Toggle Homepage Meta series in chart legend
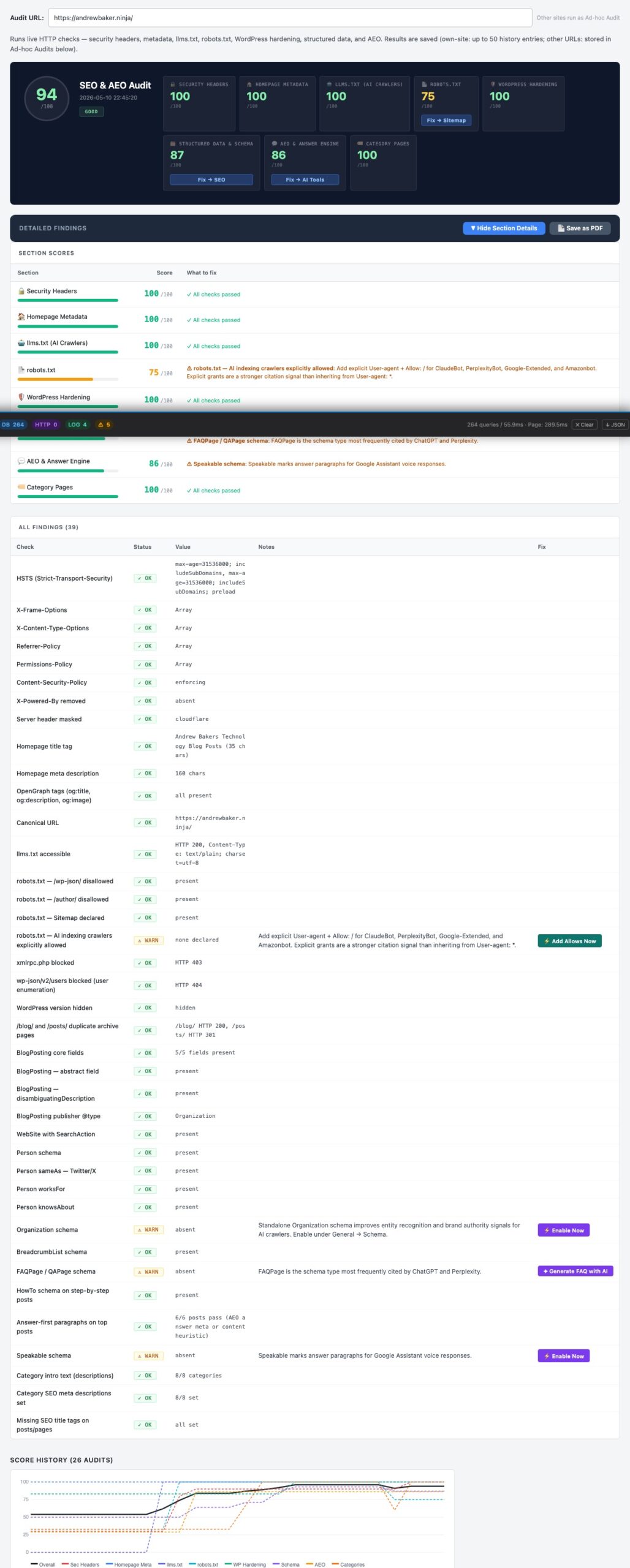Screen dimensions: 630x1568 [x=128, y=1564]
